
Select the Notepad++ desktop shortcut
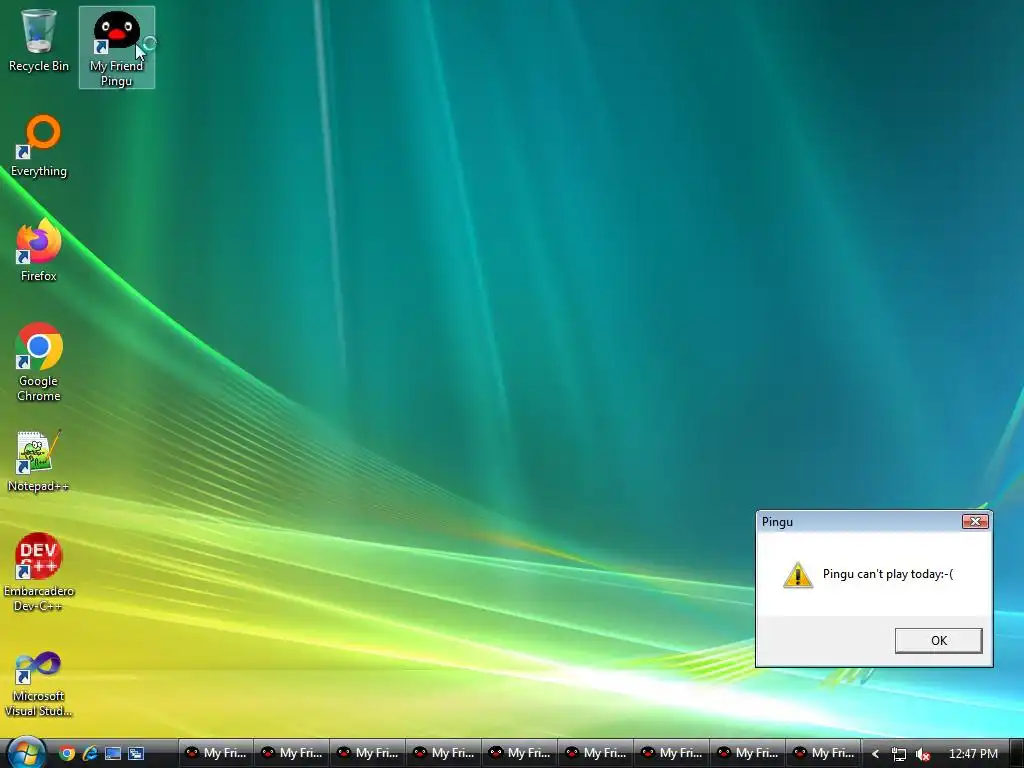[39, 461]
